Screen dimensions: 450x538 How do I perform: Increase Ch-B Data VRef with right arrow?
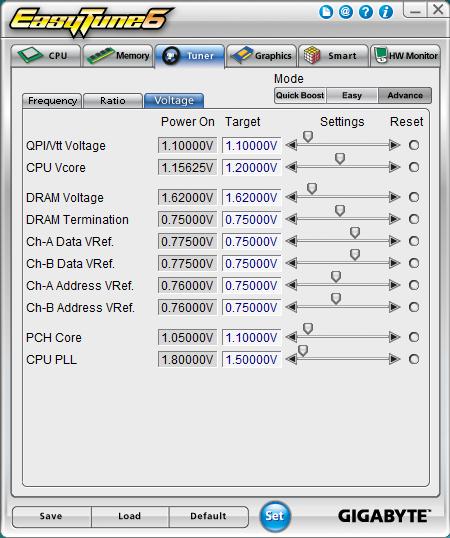coord(395,263)
